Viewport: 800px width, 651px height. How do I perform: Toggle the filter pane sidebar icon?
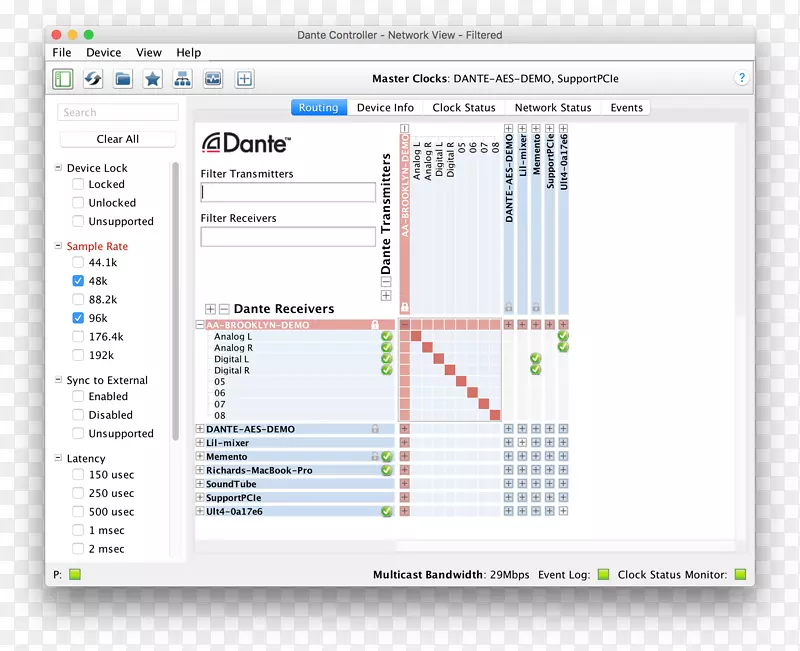63,78
